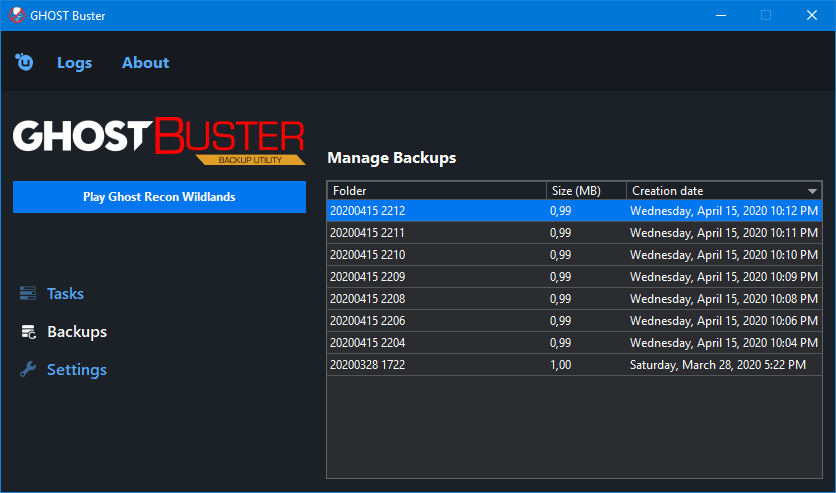Image resolution: width=836 pixels, height=493 pixels.
Task: Toggle the Creation date sort arrow
Action: [812, 191]
